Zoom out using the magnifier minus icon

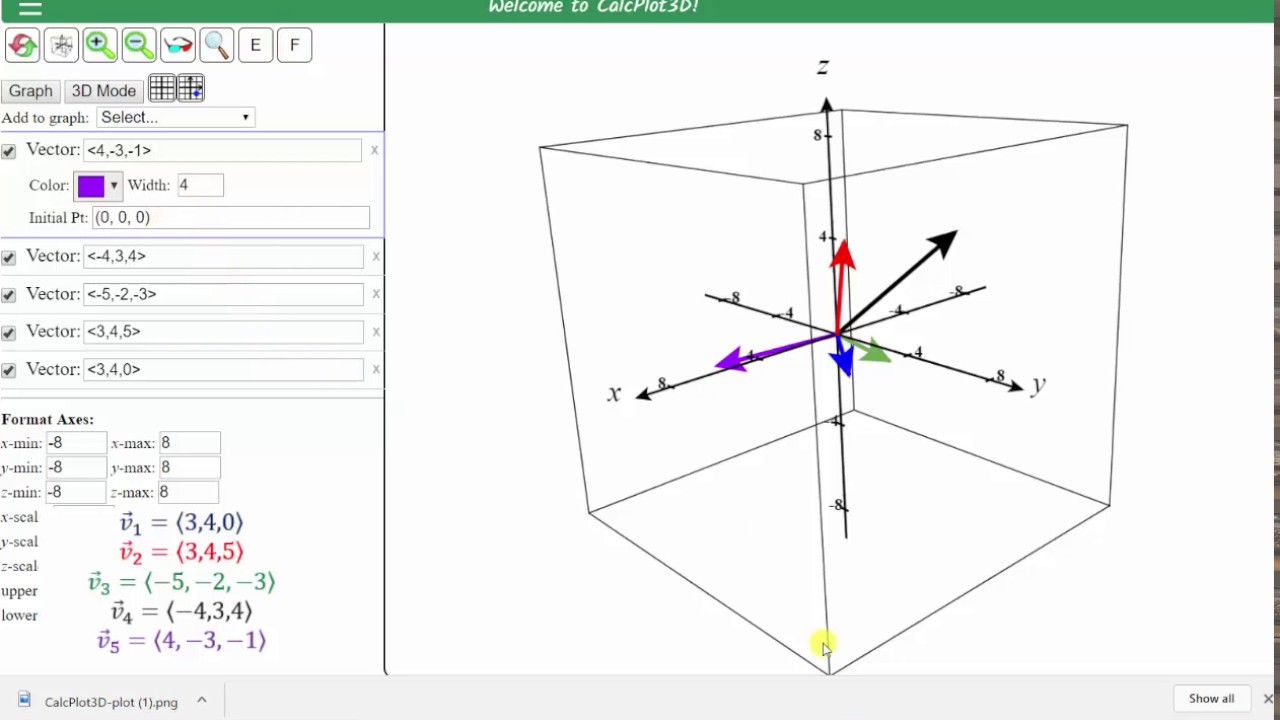point(138,44)
